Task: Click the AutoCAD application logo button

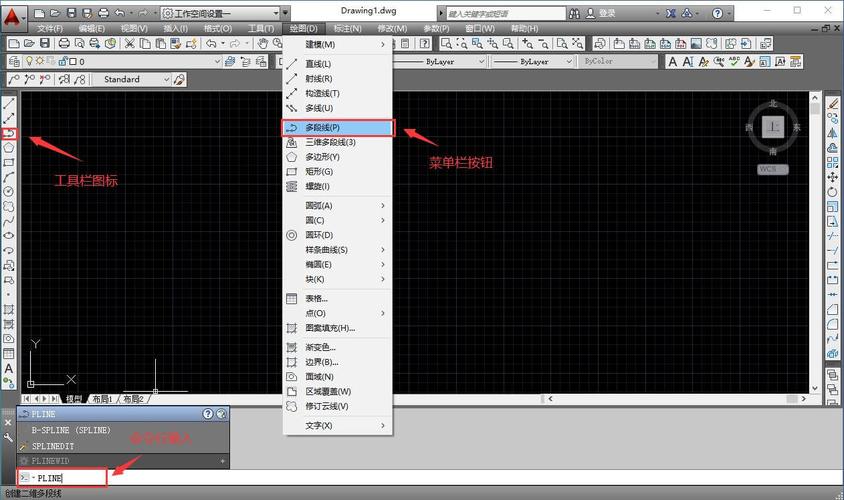Action: point(13,18)
